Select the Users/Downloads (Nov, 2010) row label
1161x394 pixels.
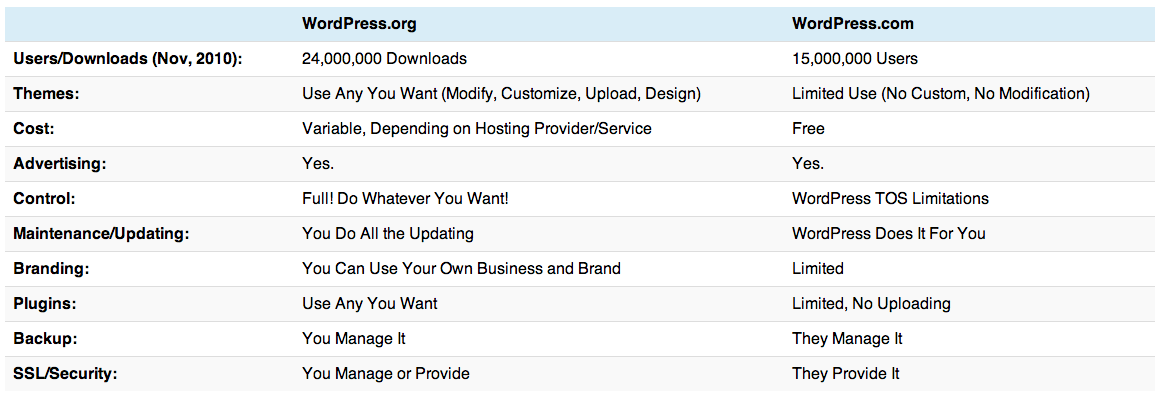(128, 59)
